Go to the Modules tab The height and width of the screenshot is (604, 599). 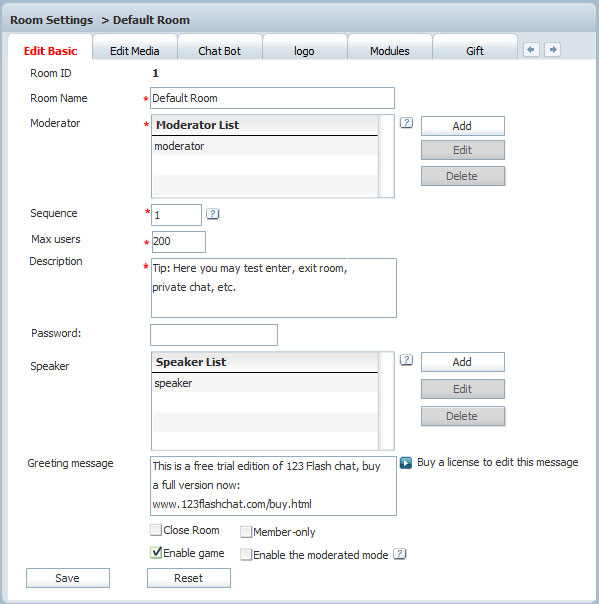[x=389, y=51]
